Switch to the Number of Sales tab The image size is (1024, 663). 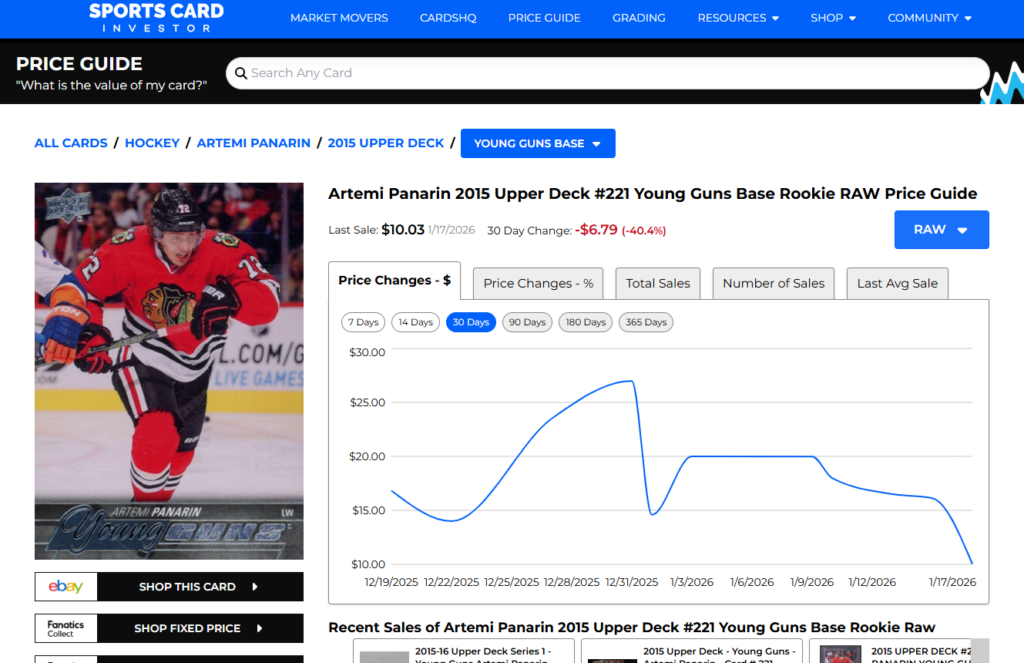pos(773,283)
